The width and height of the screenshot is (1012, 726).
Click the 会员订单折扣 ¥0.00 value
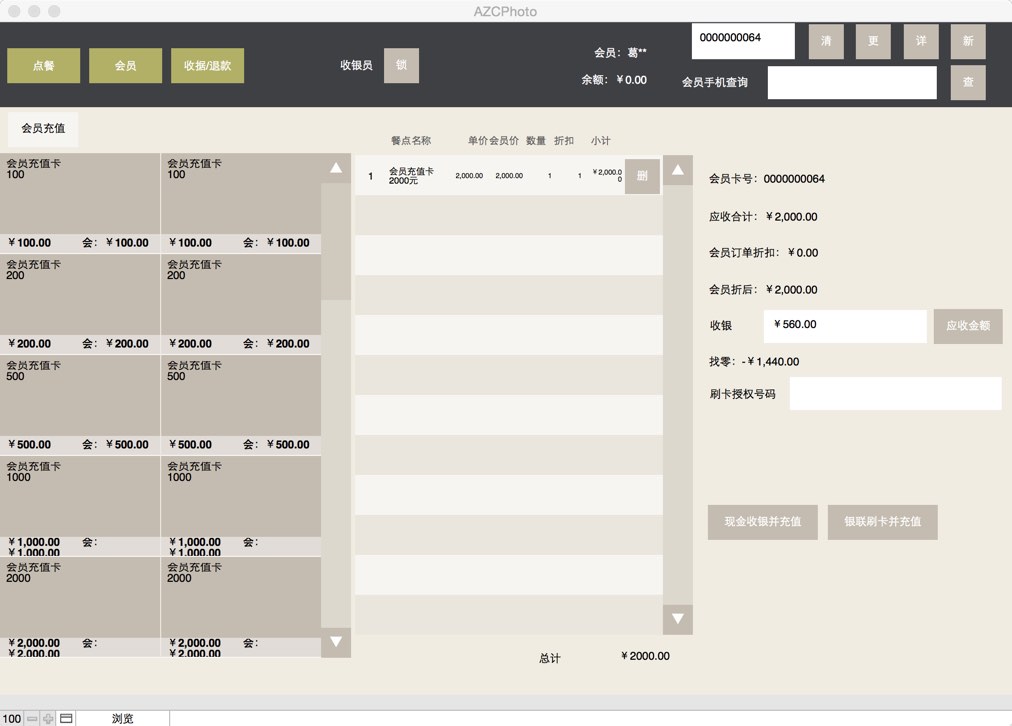point(803,253)
